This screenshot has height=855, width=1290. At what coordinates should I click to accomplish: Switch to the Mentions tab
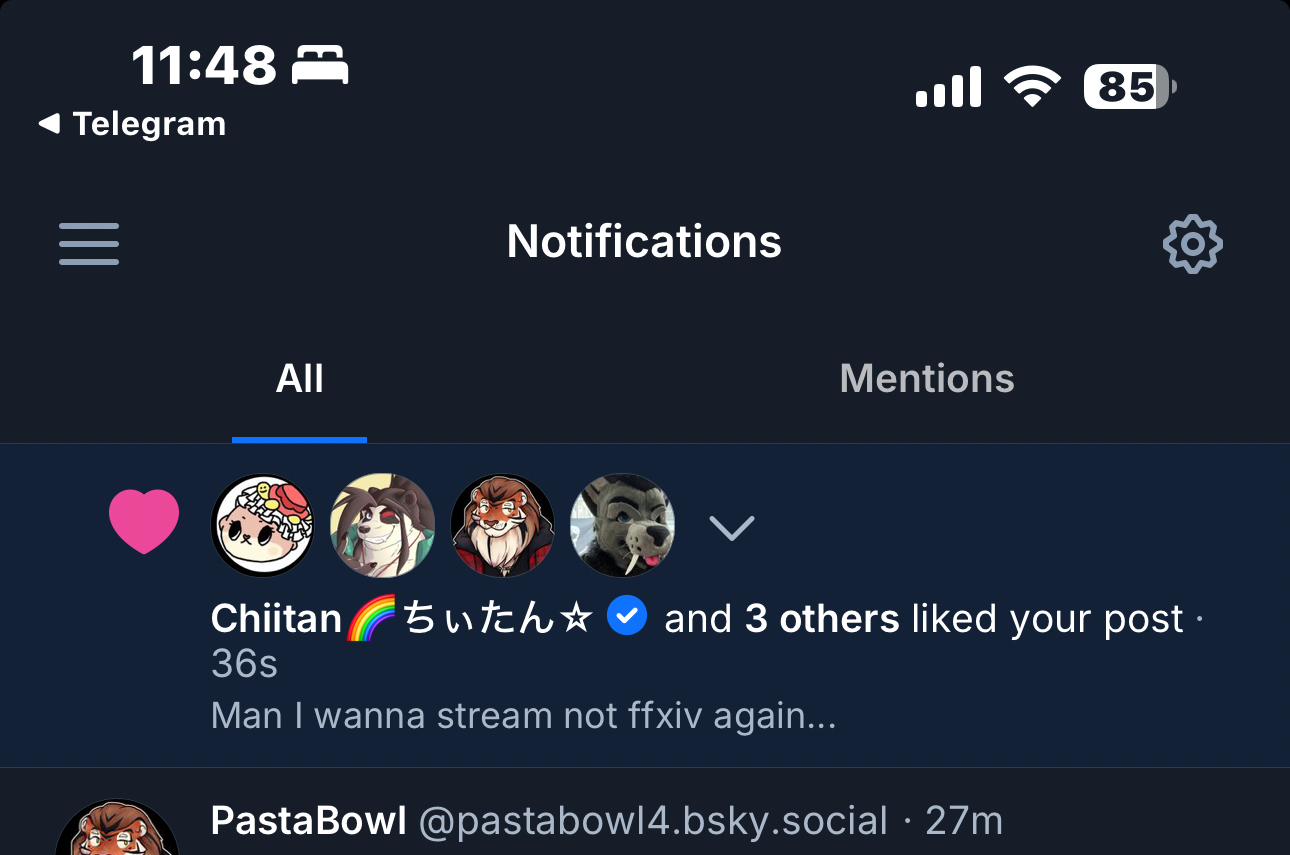point(927,379)
